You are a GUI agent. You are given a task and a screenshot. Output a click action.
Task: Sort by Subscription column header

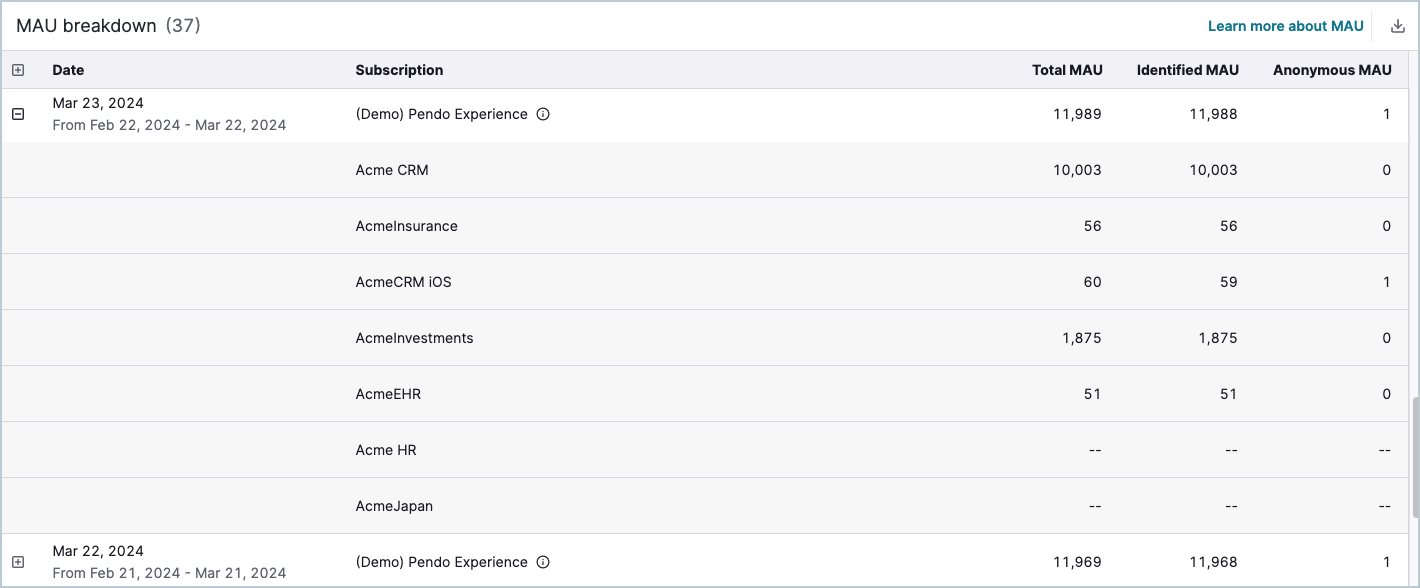pyautogui.click(x=399, y=70)
